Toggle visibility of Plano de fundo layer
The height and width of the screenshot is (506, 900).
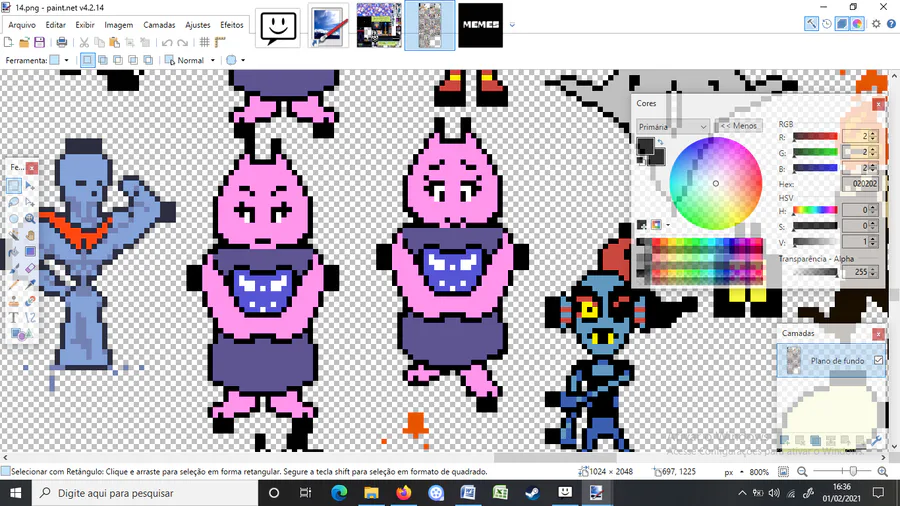coord(878,360)
